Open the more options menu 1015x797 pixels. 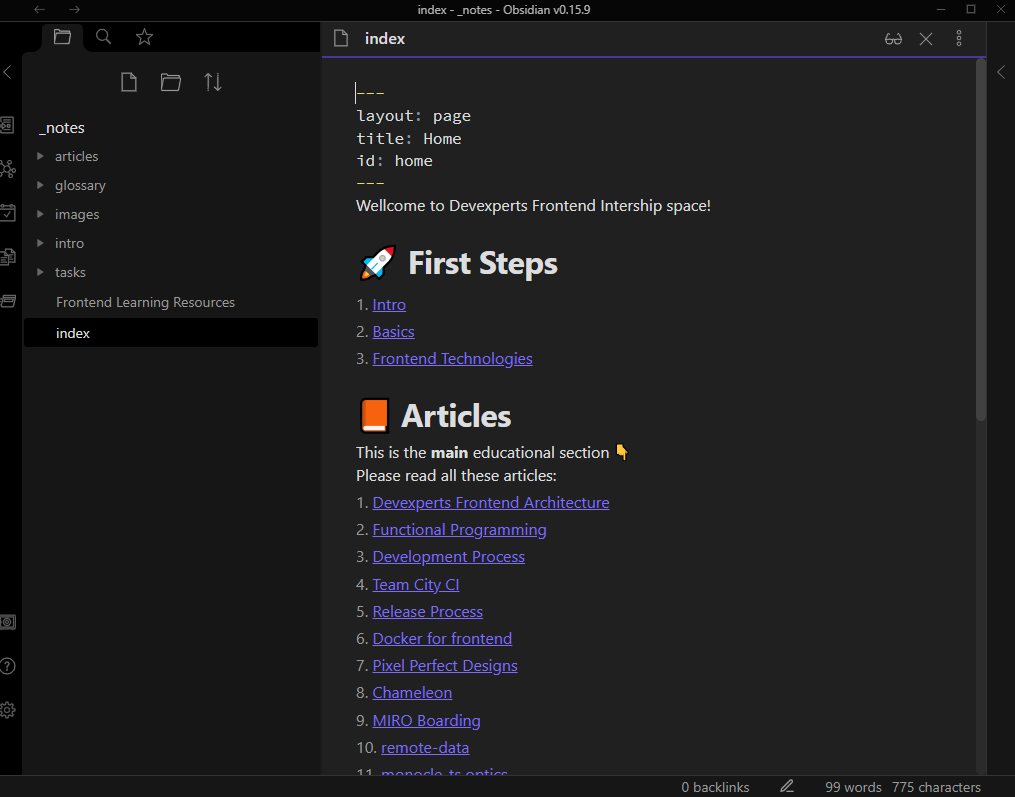(x=959, y=39)
